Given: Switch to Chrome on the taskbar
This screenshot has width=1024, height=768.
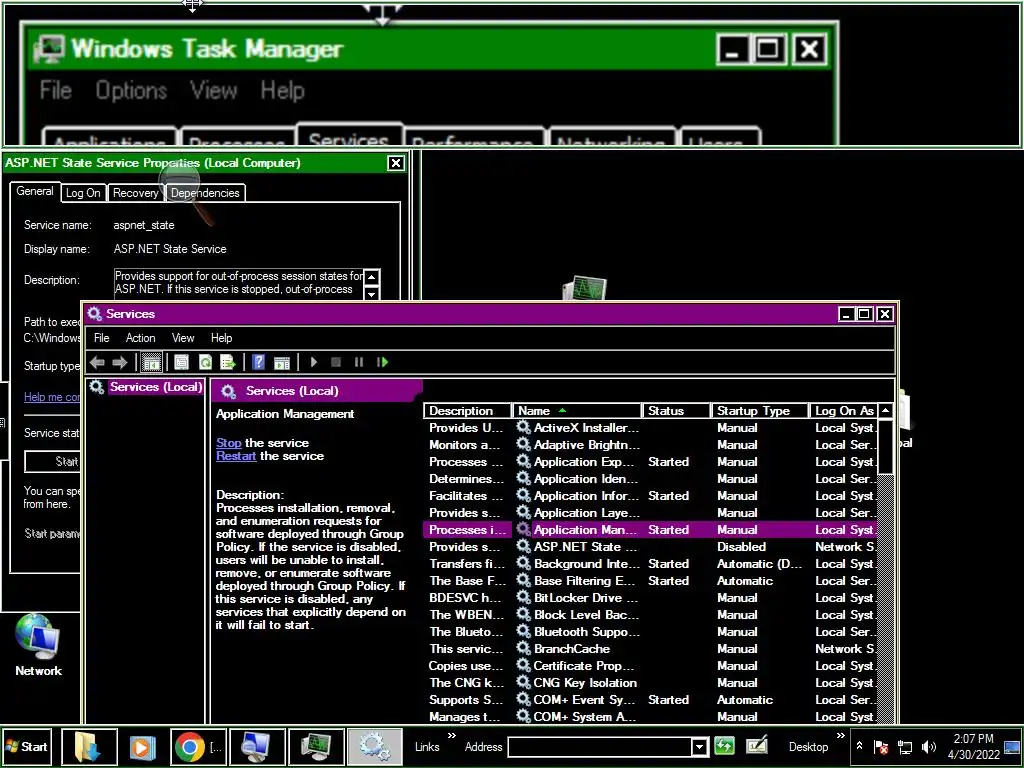Looking at the screenshot, I should click(x=198, y=747).
